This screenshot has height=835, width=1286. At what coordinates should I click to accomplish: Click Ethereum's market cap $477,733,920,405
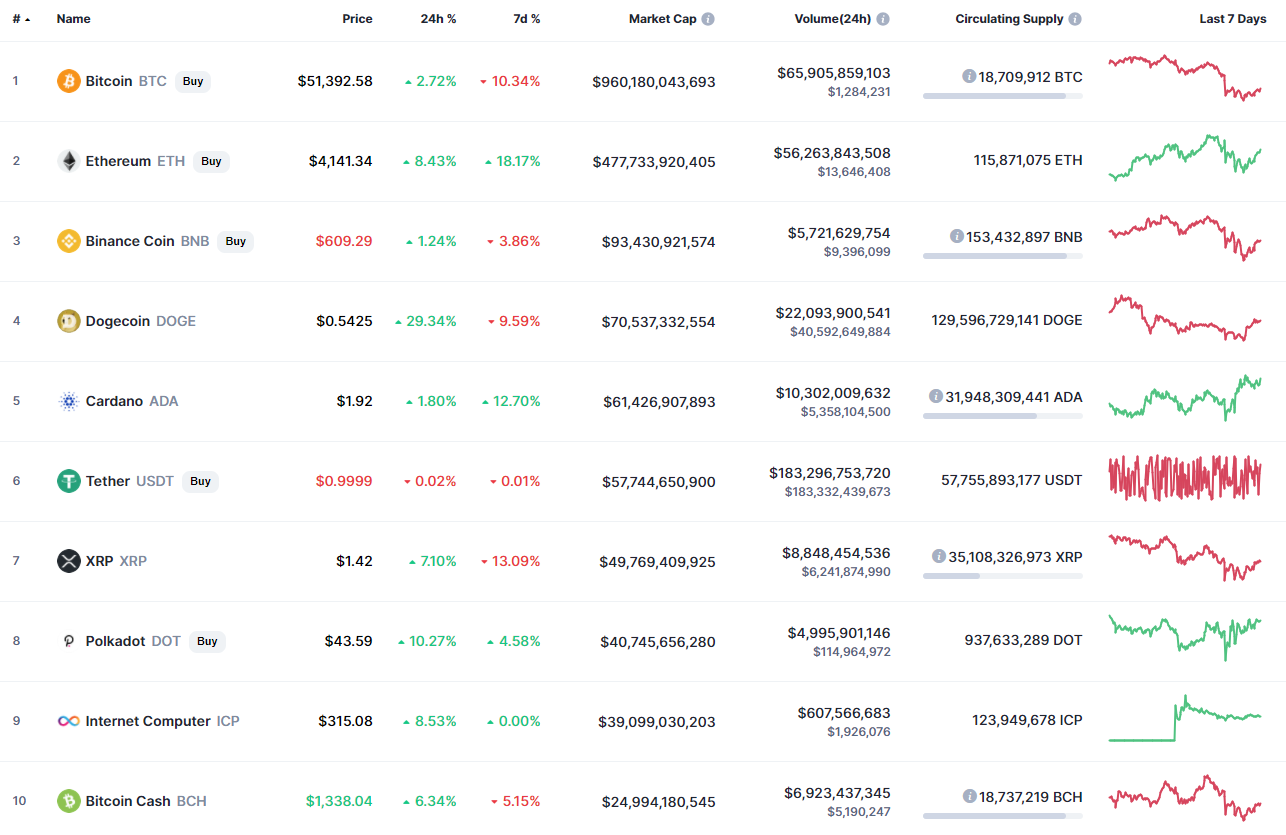(x=654, y=161)
